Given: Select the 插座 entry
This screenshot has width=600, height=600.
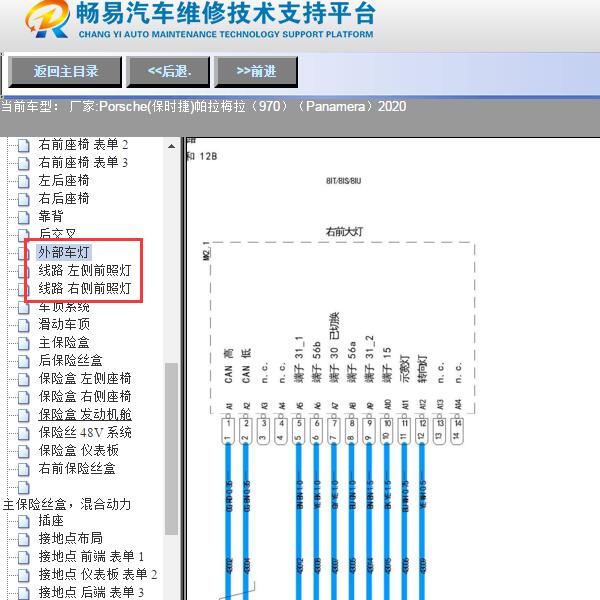Looking at the screenshot, I should 51,520.
